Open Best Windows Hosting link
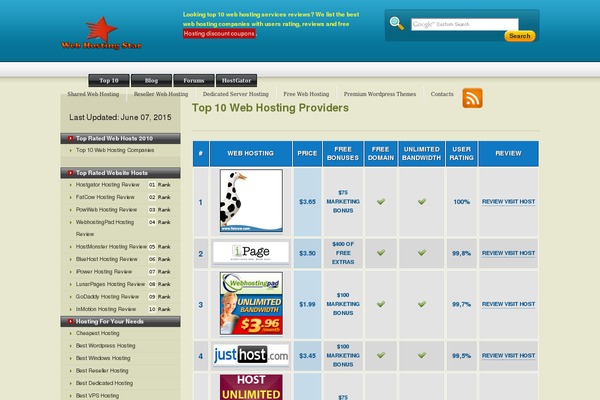 click(x=103, y=358)
